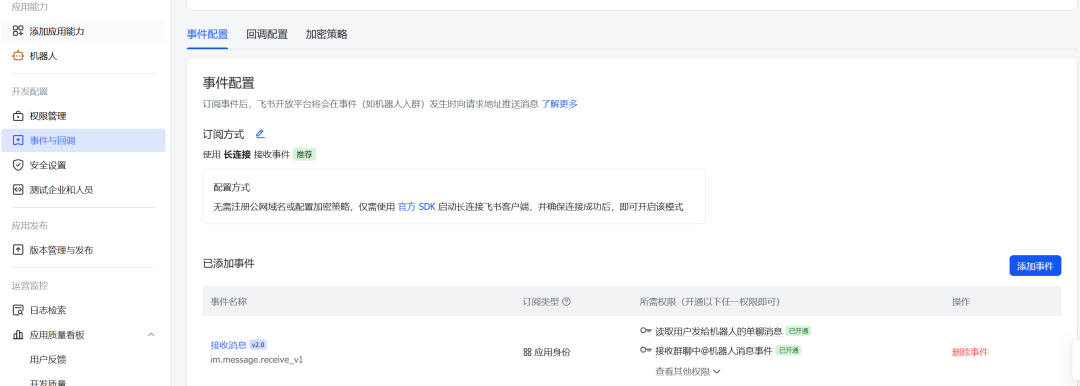Switch to the 事件配置 tab
Screen dimensions: 1080x386
[207, 34]
